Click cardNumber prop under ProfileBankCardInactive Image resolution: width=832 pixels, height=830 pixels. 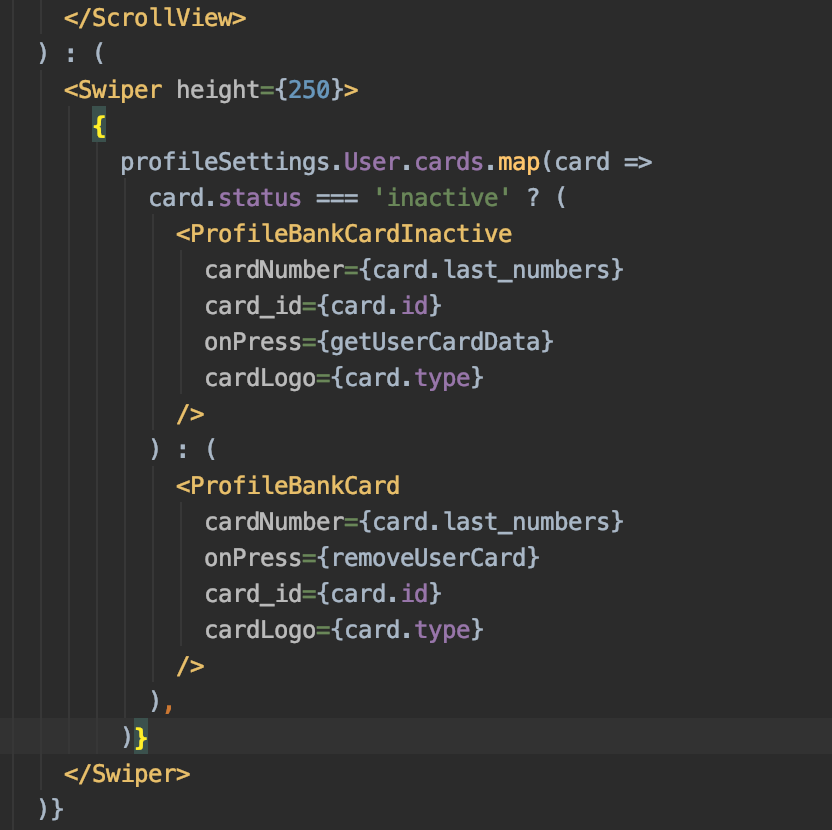[274, 270]
